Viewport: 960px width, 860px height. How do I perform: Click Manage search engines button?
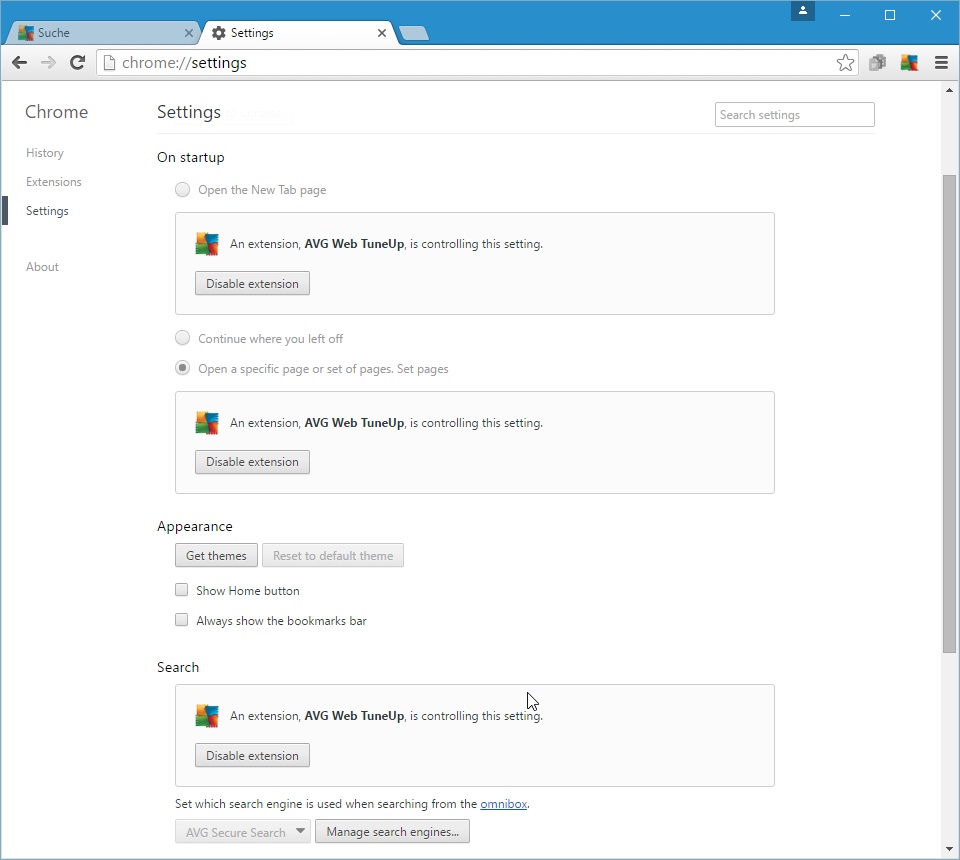392,832
